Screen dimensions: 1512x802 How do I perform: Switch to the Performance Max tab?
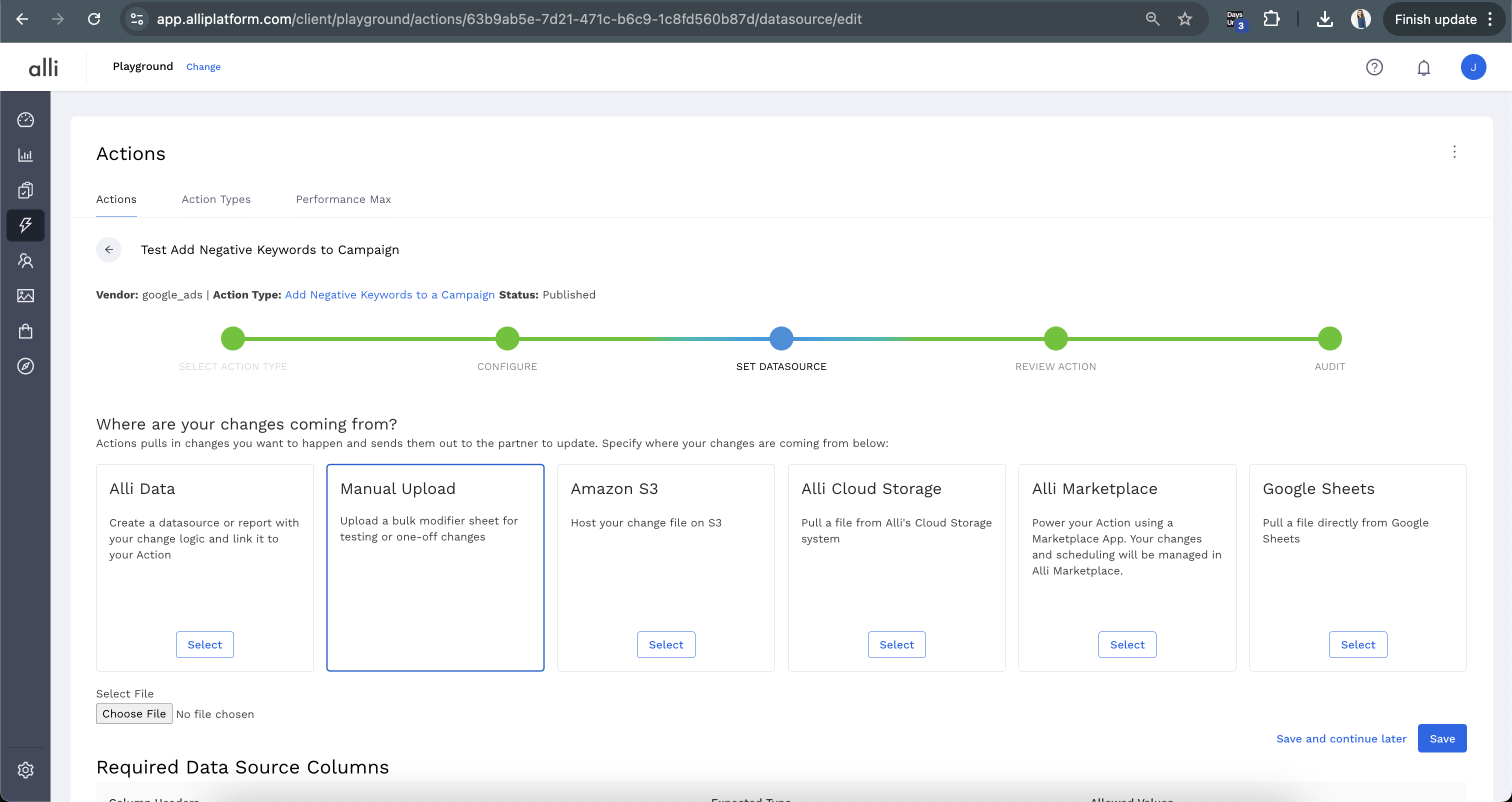point(343,199)
